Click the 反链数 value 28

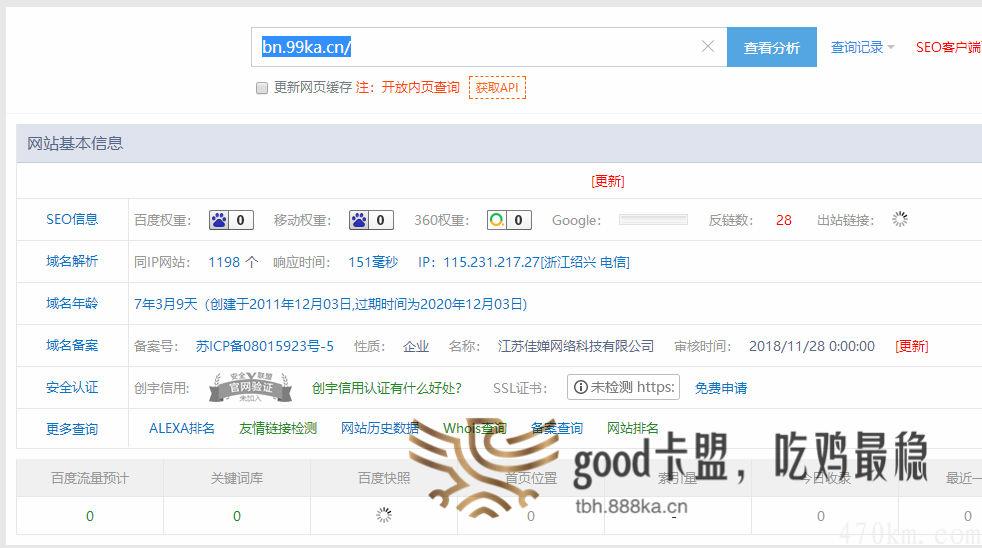783,220
